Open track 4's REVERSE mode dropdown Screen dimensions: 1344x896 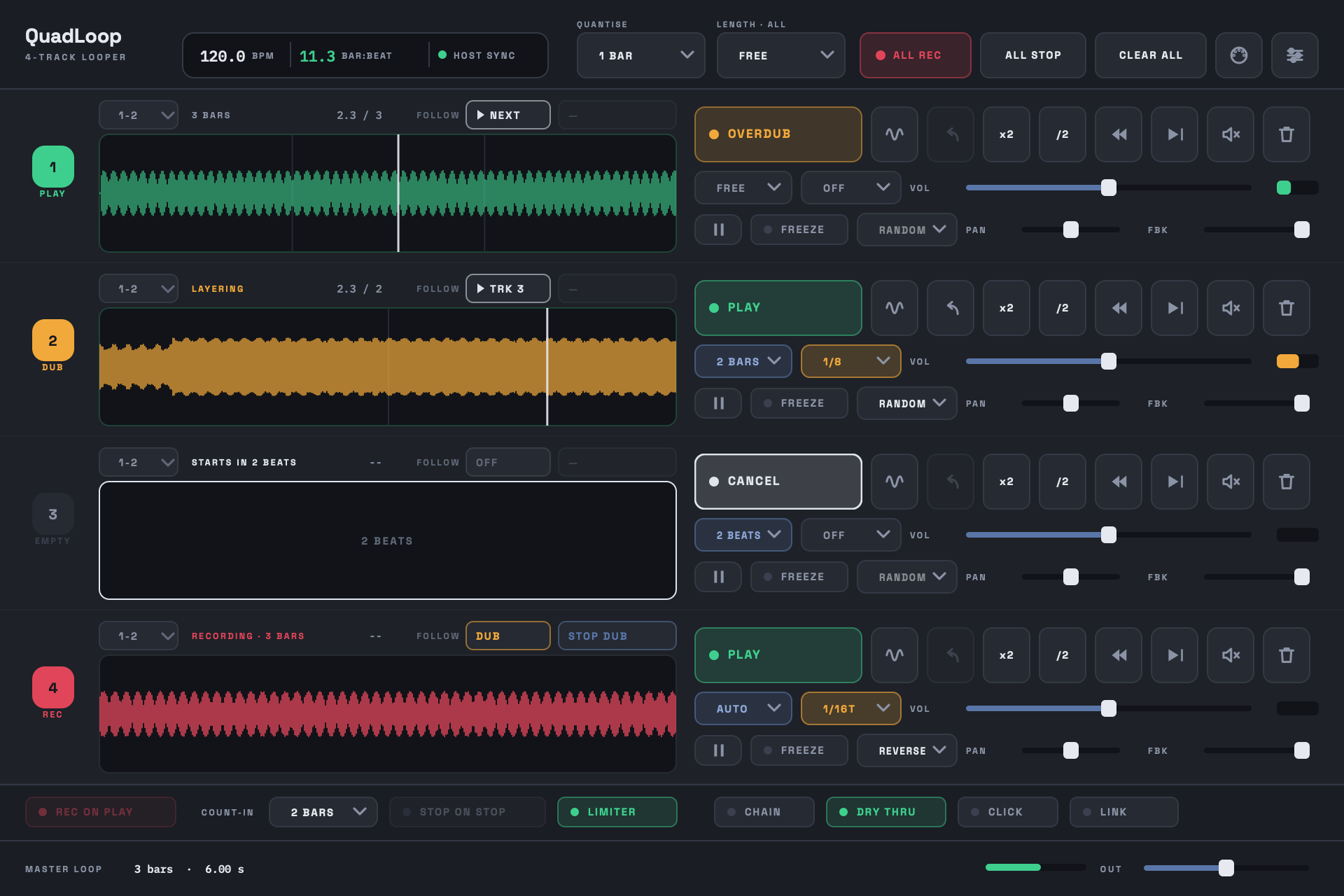pyautogui.click(x=906, y=750)
